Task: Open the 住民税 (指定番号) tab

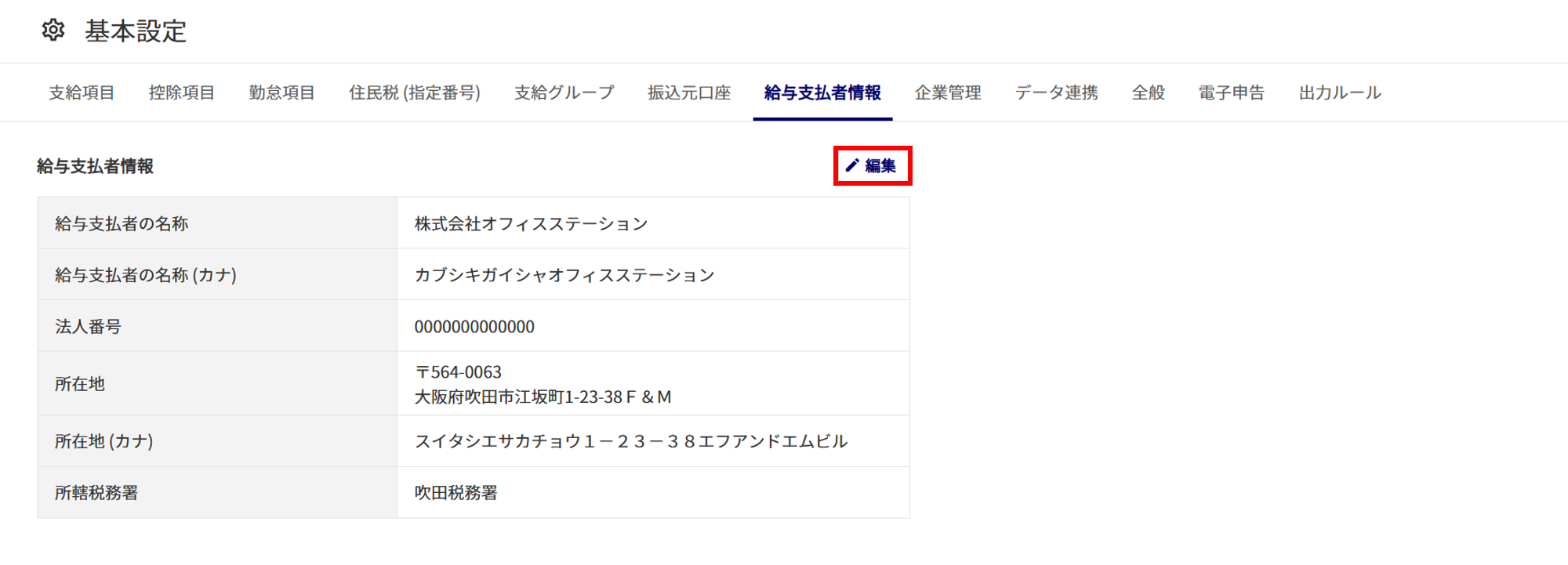Action: pyautogui.click(x=415, y=92)
